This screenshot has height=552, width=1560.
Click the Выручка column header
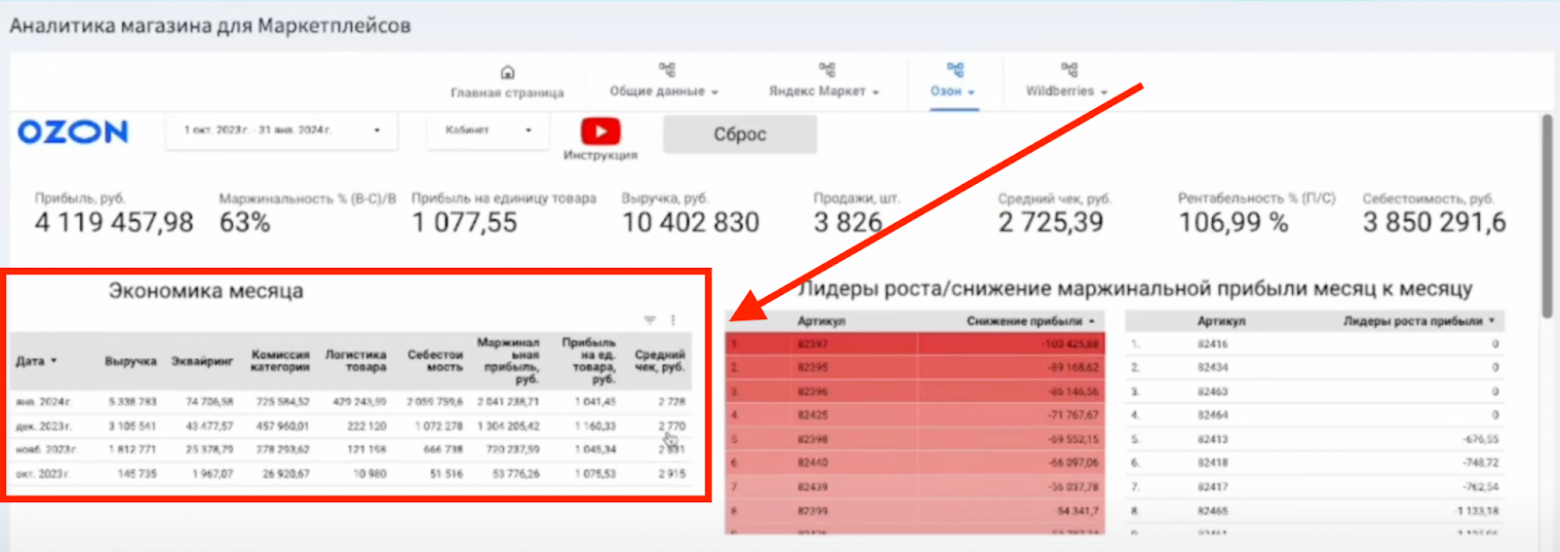(130, 360)
